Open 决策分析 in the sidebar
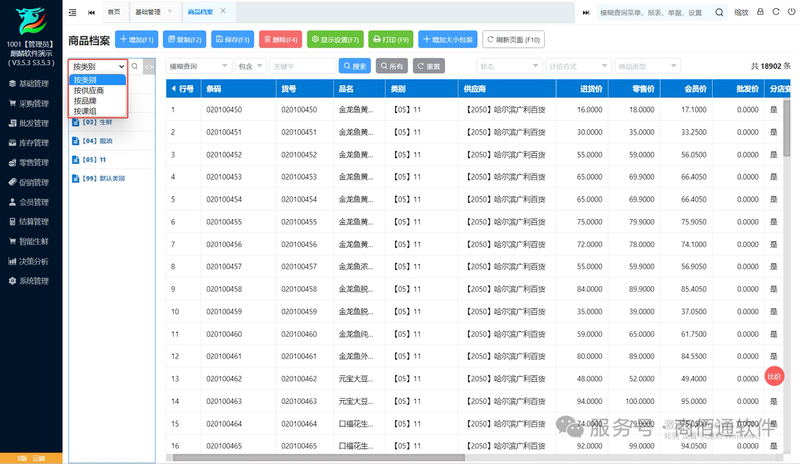800x464 pixels. pos(29,261)
